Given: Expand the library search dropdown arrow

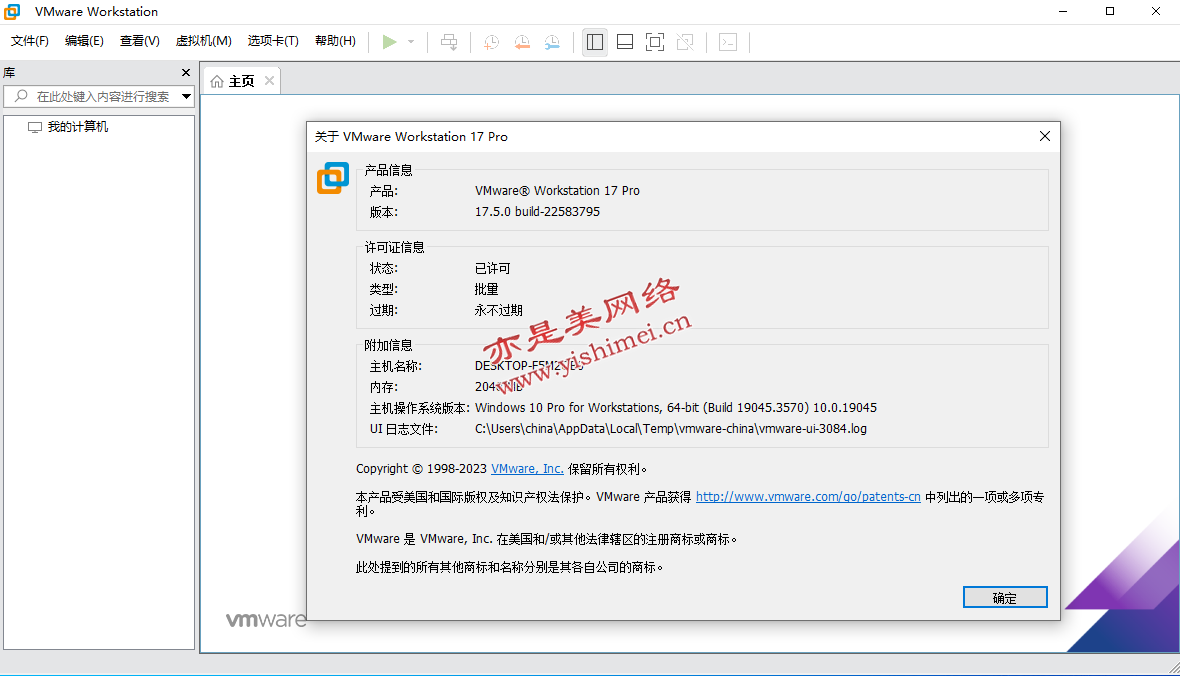Looking at the screenshot, I should coord(186,97).
